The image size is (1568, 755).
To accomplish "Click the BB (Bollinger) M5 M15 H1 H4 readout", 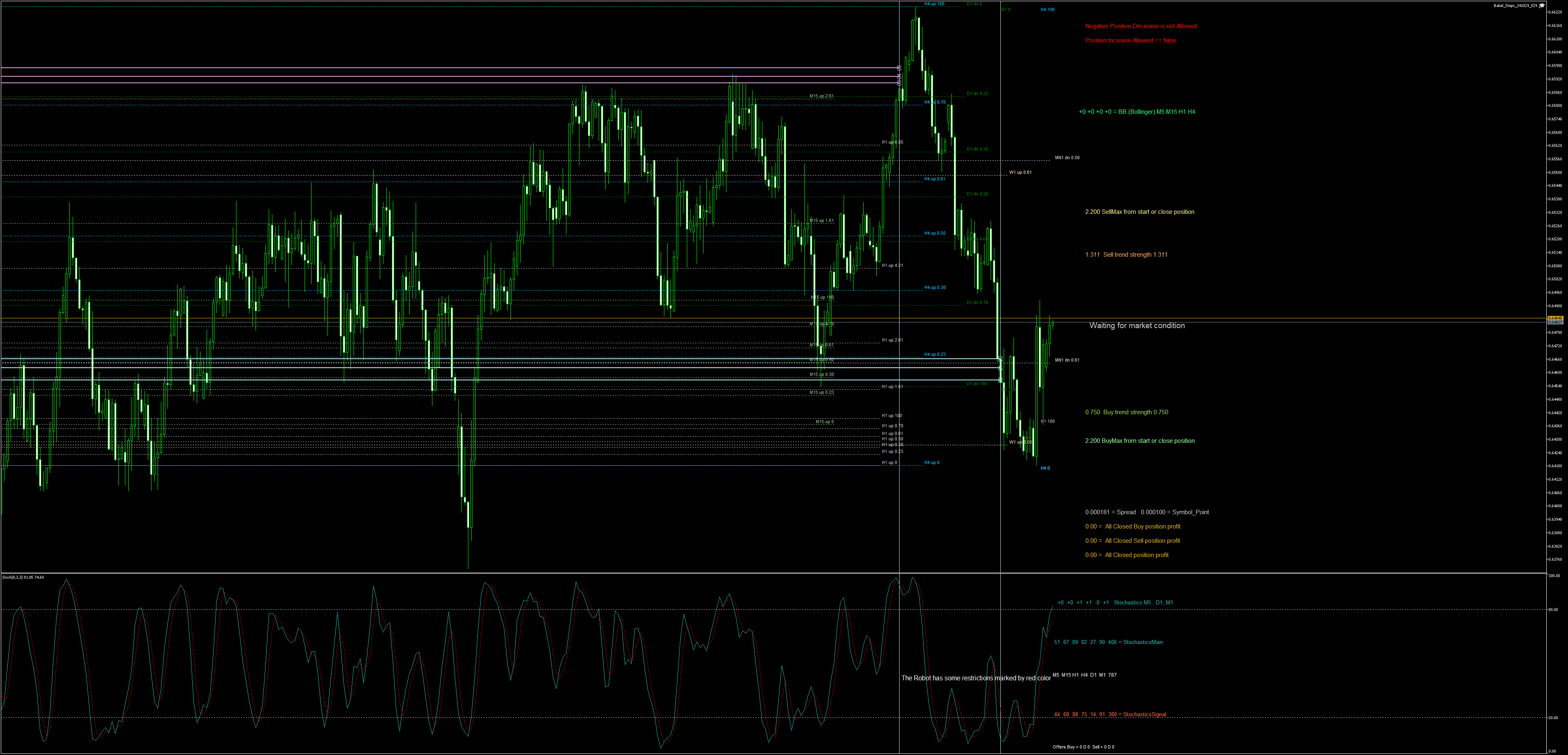I will click(1136, 112).
